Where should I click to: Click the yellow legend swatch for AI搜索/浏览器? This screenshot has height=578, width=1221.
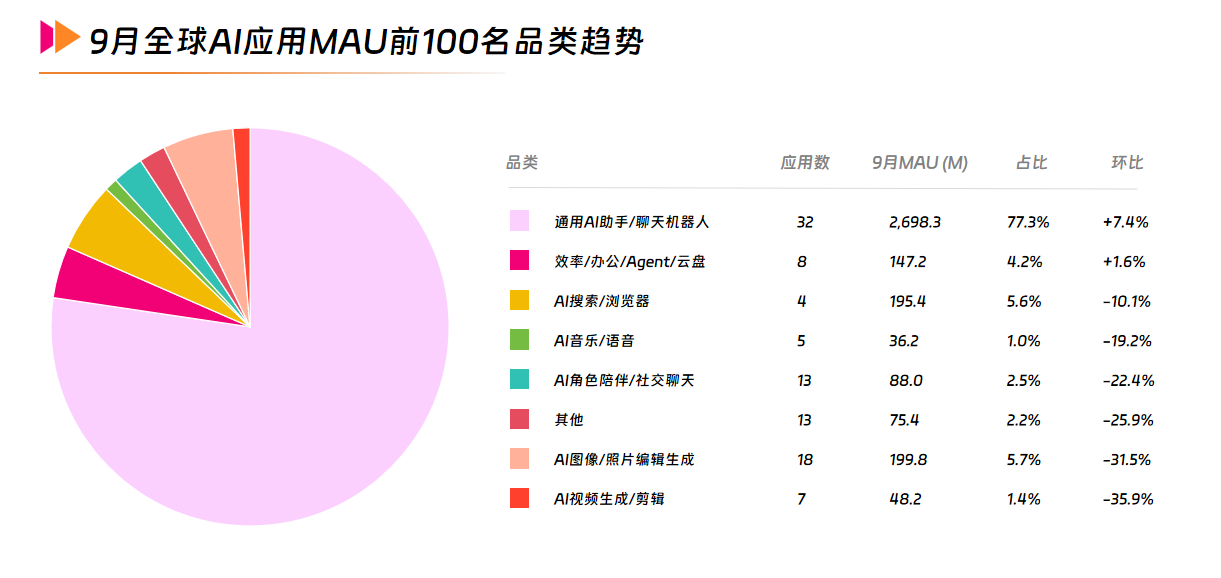[519, 300]
